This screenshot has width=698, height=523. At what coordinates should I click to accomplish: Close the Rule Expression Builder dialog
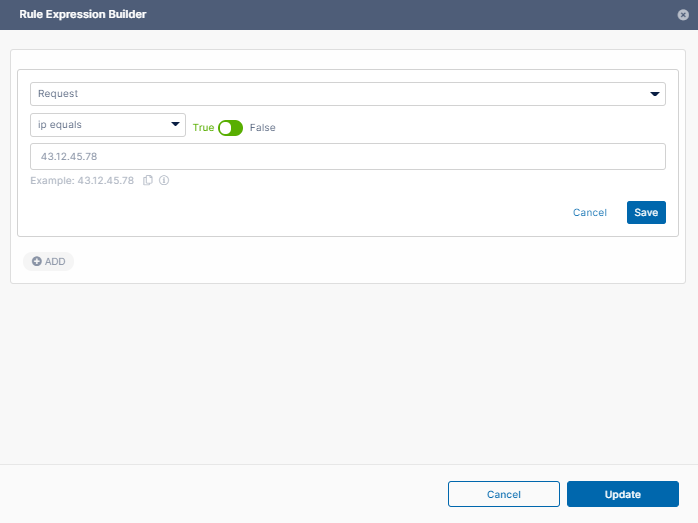[x=683, y=15]
